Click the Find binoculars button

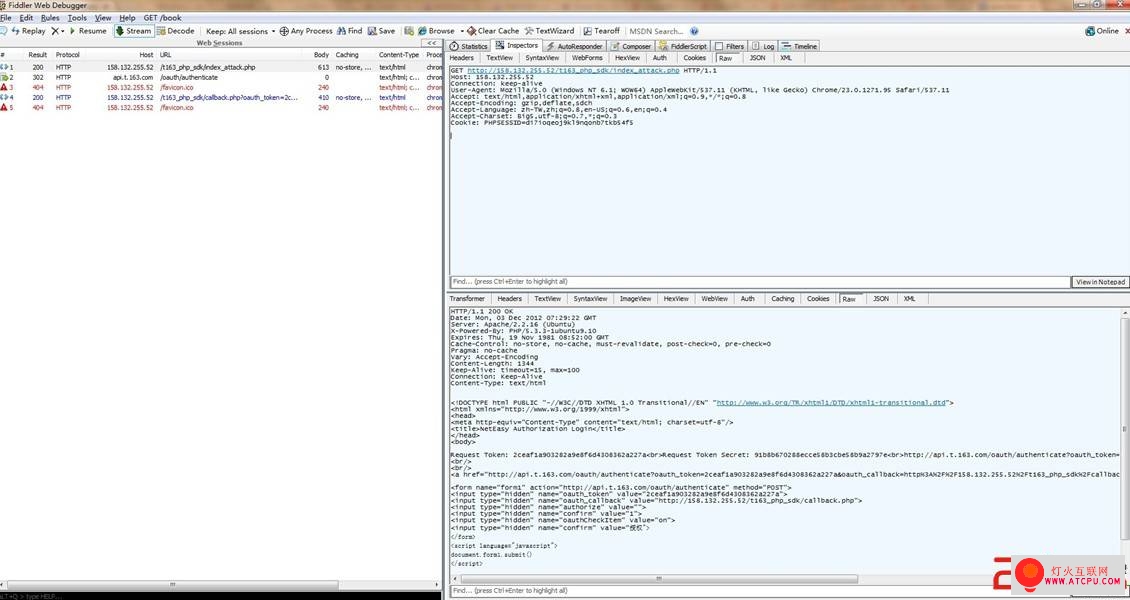(x=350, y=31)
